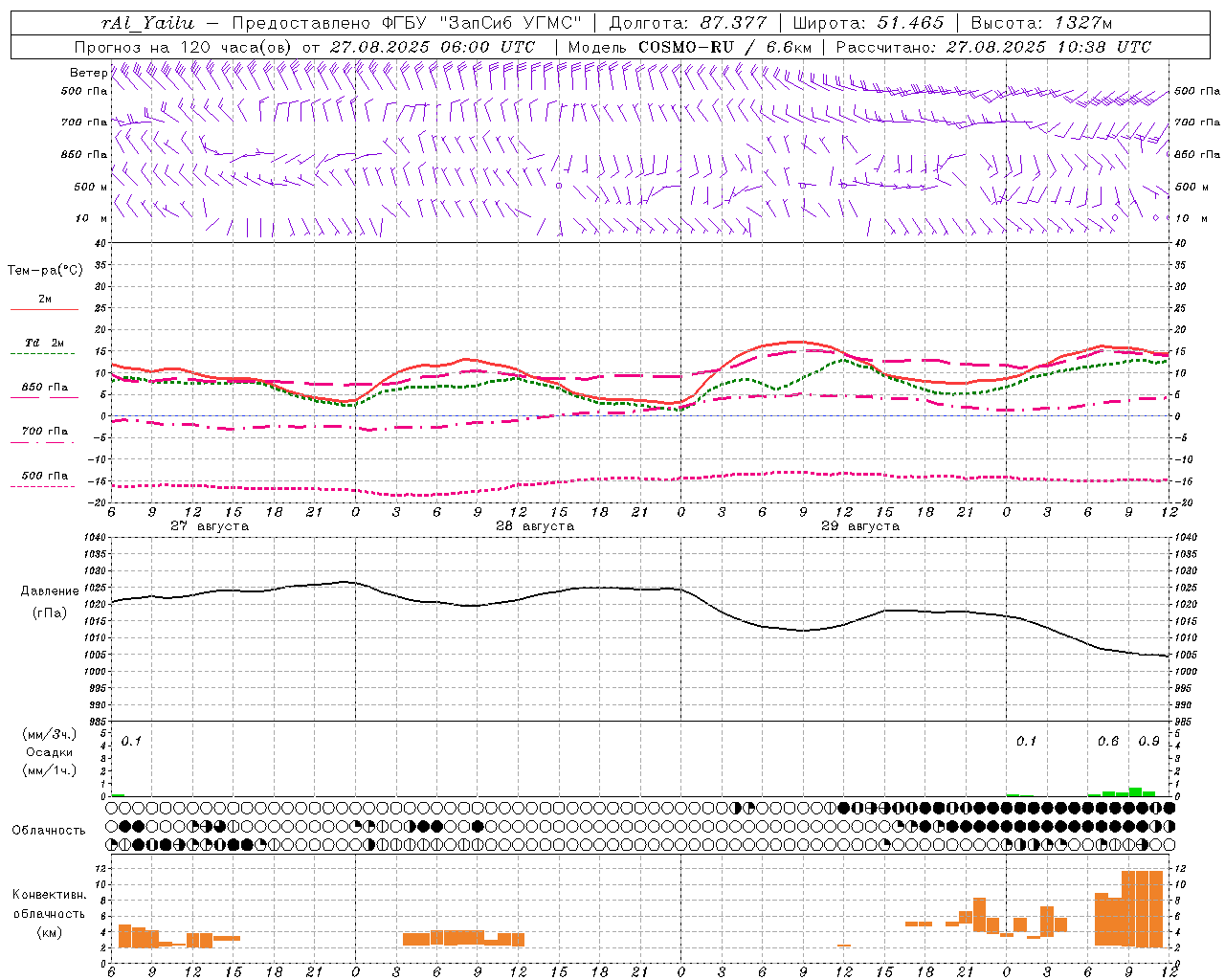Click the Осадки precipitation label
This screenshot has height=980, width=1225.
(x=50, y=752)
